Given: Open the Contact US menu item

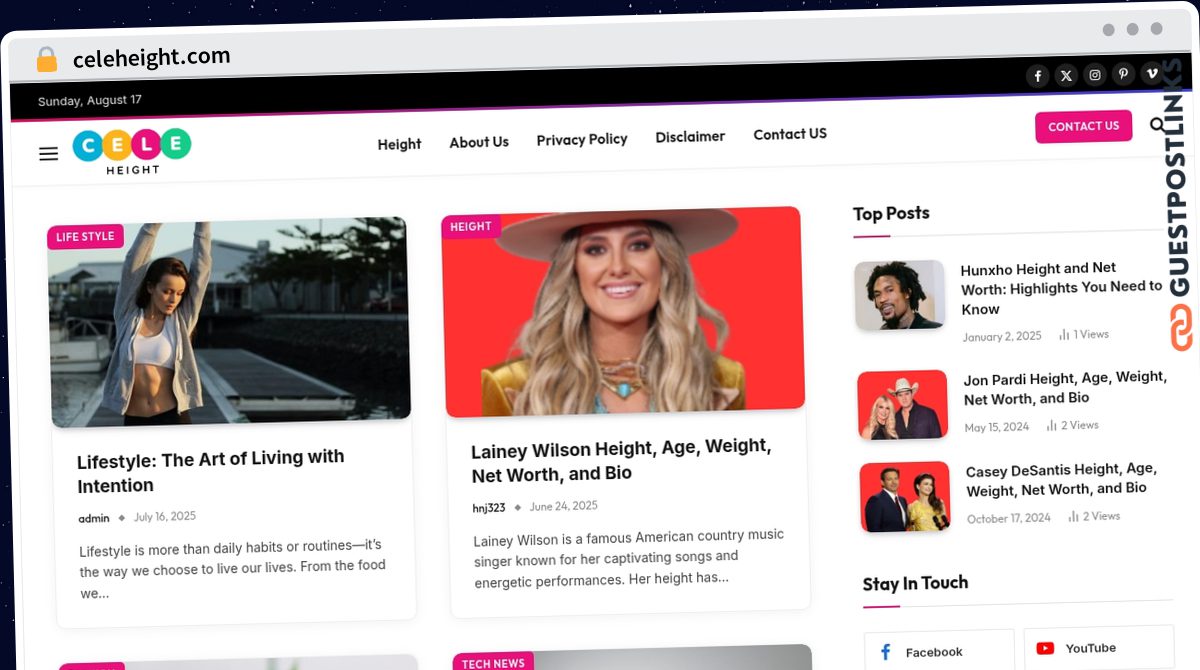Looking at the screenshot, I should point(790,134).
